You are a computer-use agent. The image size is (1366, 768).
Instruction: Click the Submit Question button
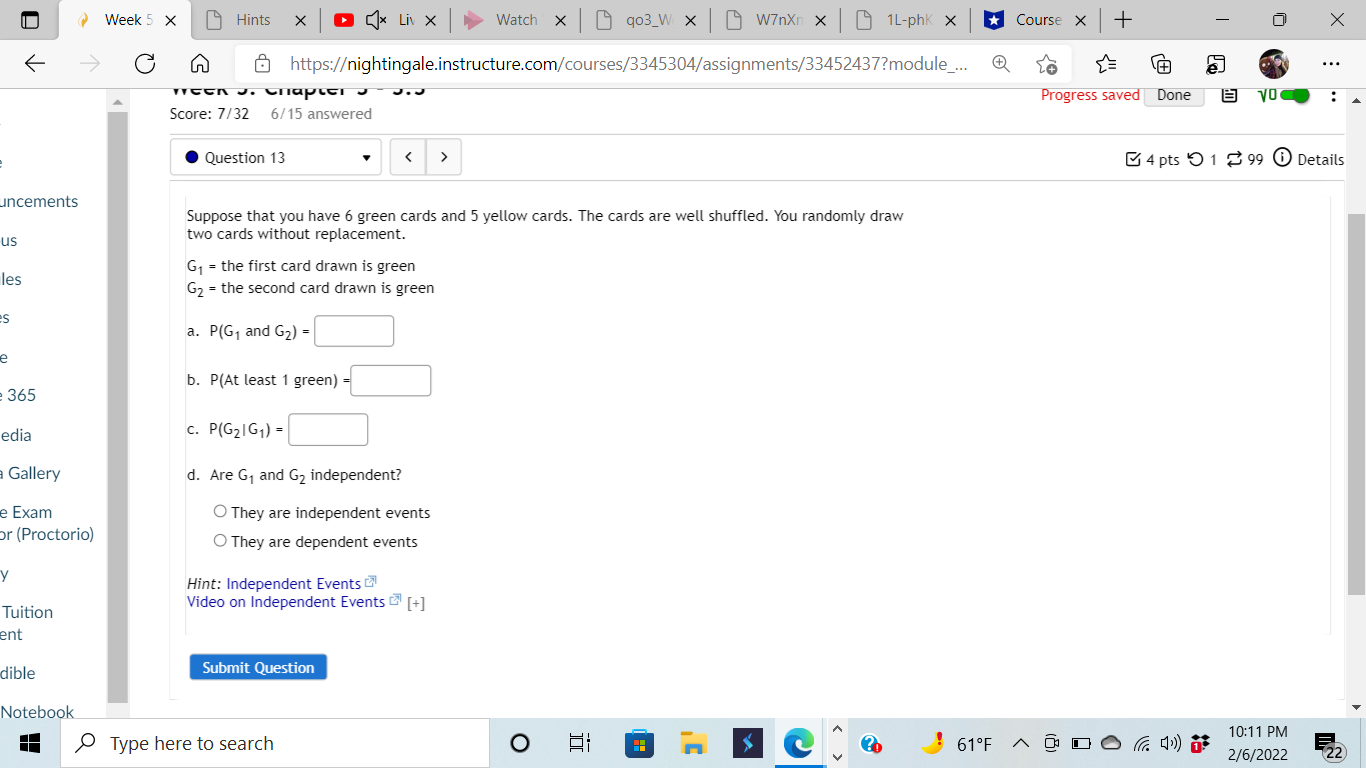258,667
